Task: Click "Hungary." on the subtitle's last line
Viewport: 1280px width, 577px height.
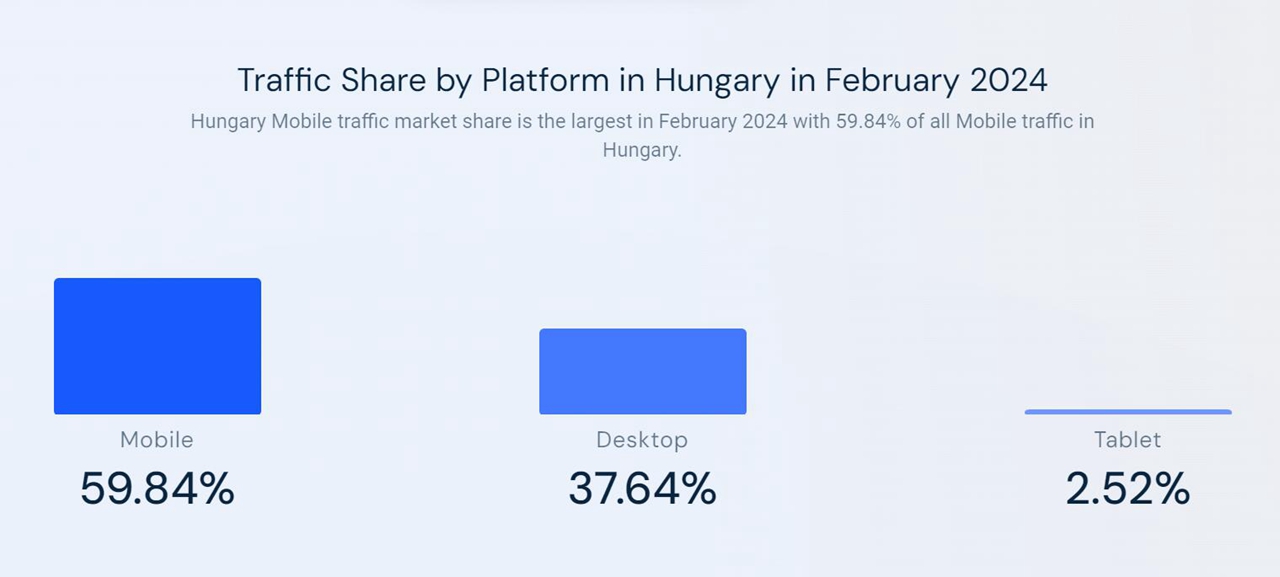Action: pos(642,150)
